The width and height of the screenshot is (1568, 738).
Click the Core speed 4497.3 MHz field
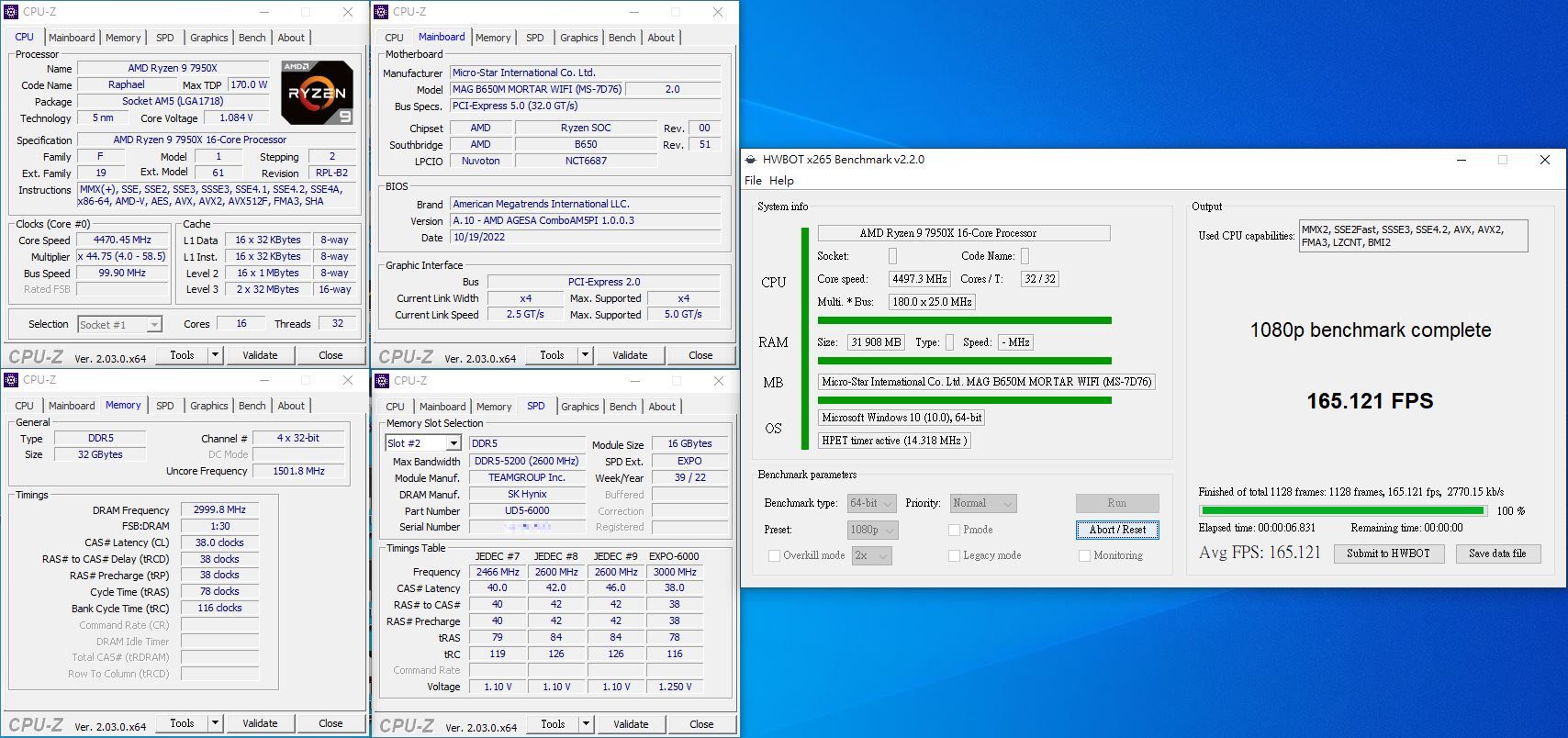tap(919, 279)
